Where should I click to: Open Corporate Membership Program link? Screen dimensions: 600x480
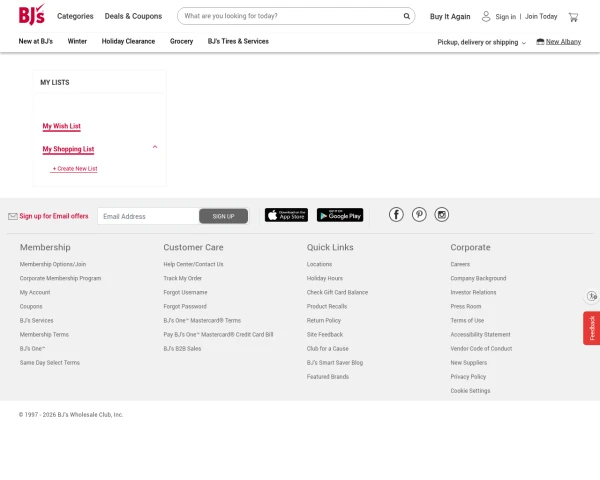[x=60, y=278]
